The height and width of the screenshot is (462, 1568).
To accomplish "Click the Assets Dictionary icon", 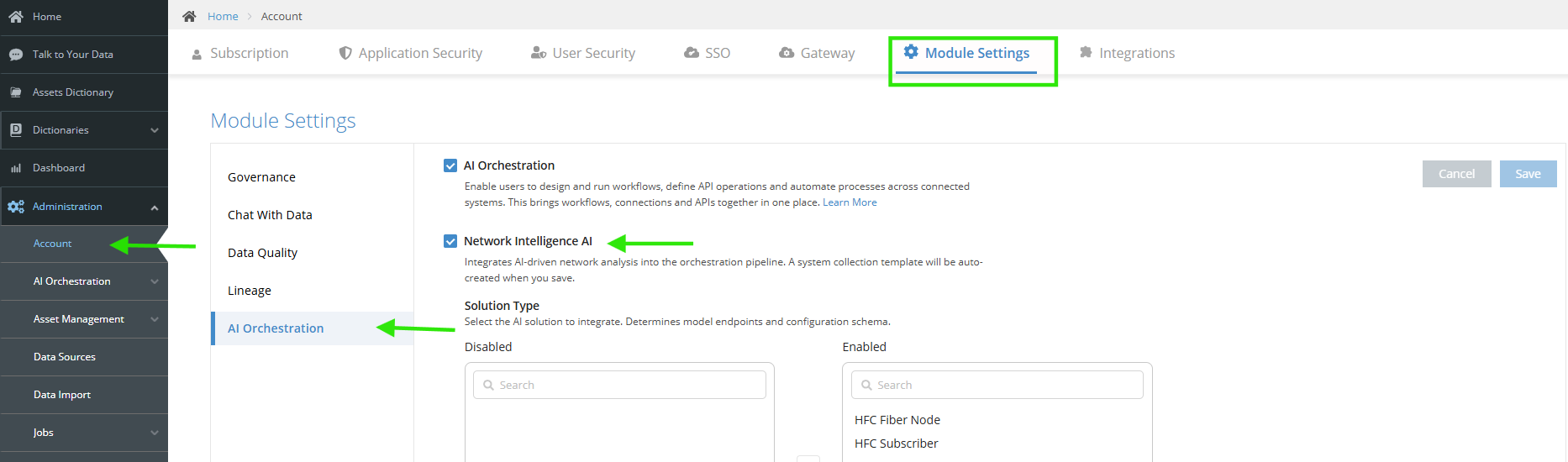I will [x=16, y=92].
